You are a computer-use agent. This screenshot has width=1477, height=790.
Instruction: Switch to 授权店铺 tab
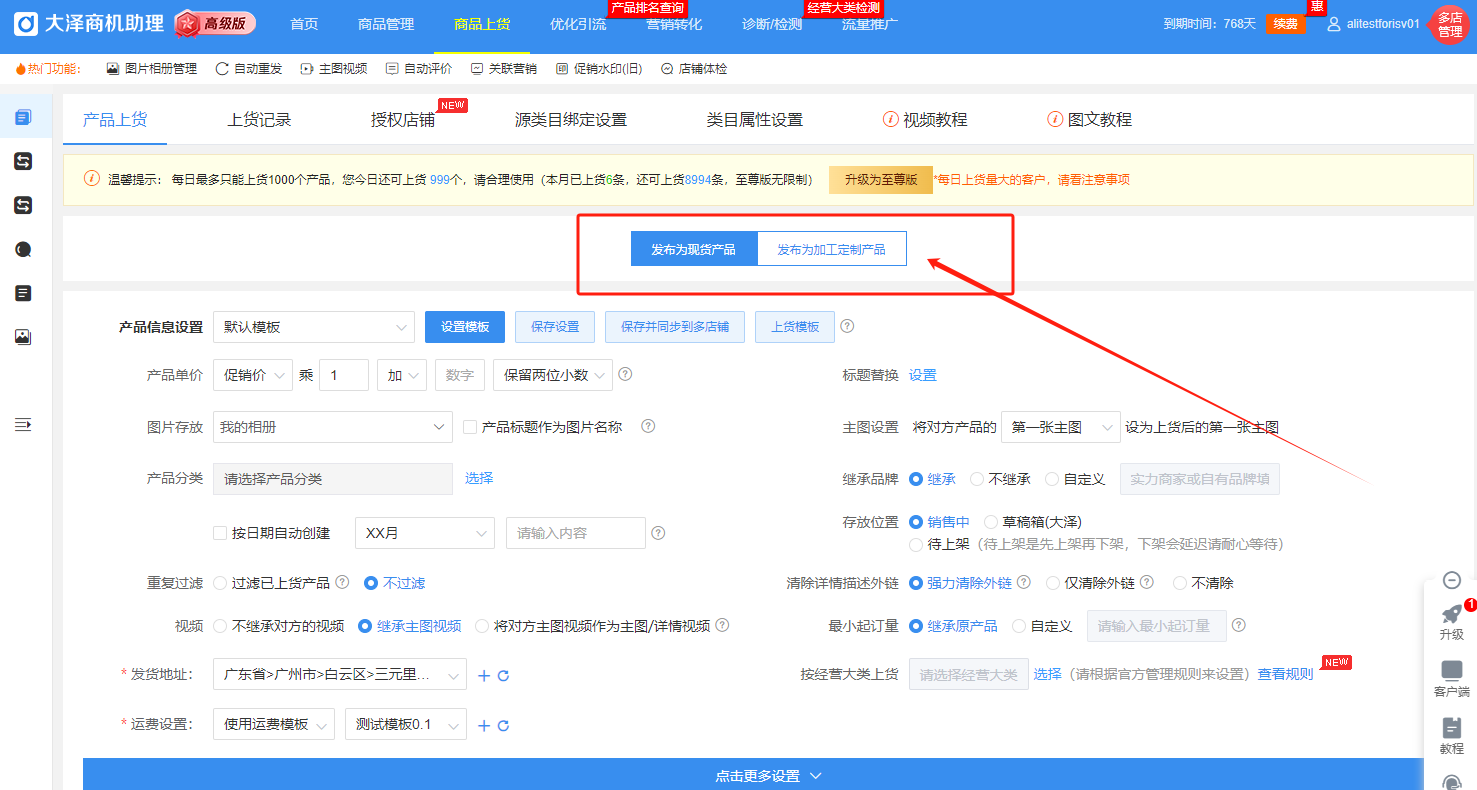coord(403,120)
